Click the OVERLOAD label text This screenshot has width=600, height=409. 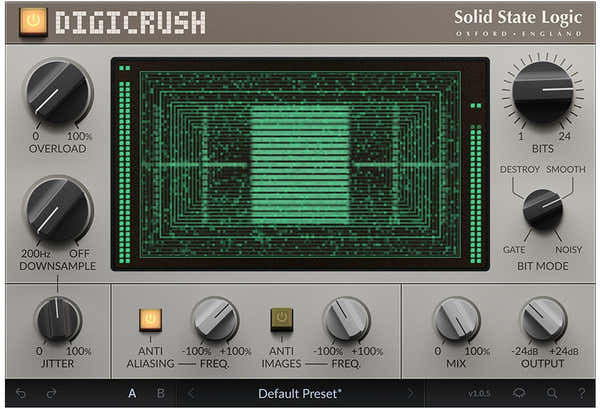(57, 149)
